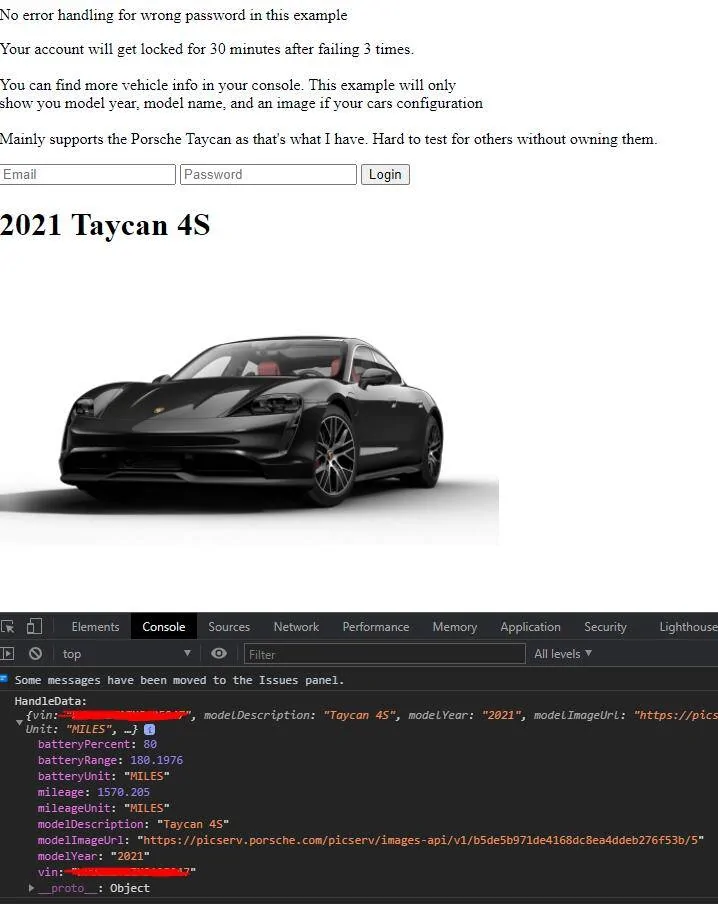Click the 2021 Taycan 4S heading

pos(105,224)
